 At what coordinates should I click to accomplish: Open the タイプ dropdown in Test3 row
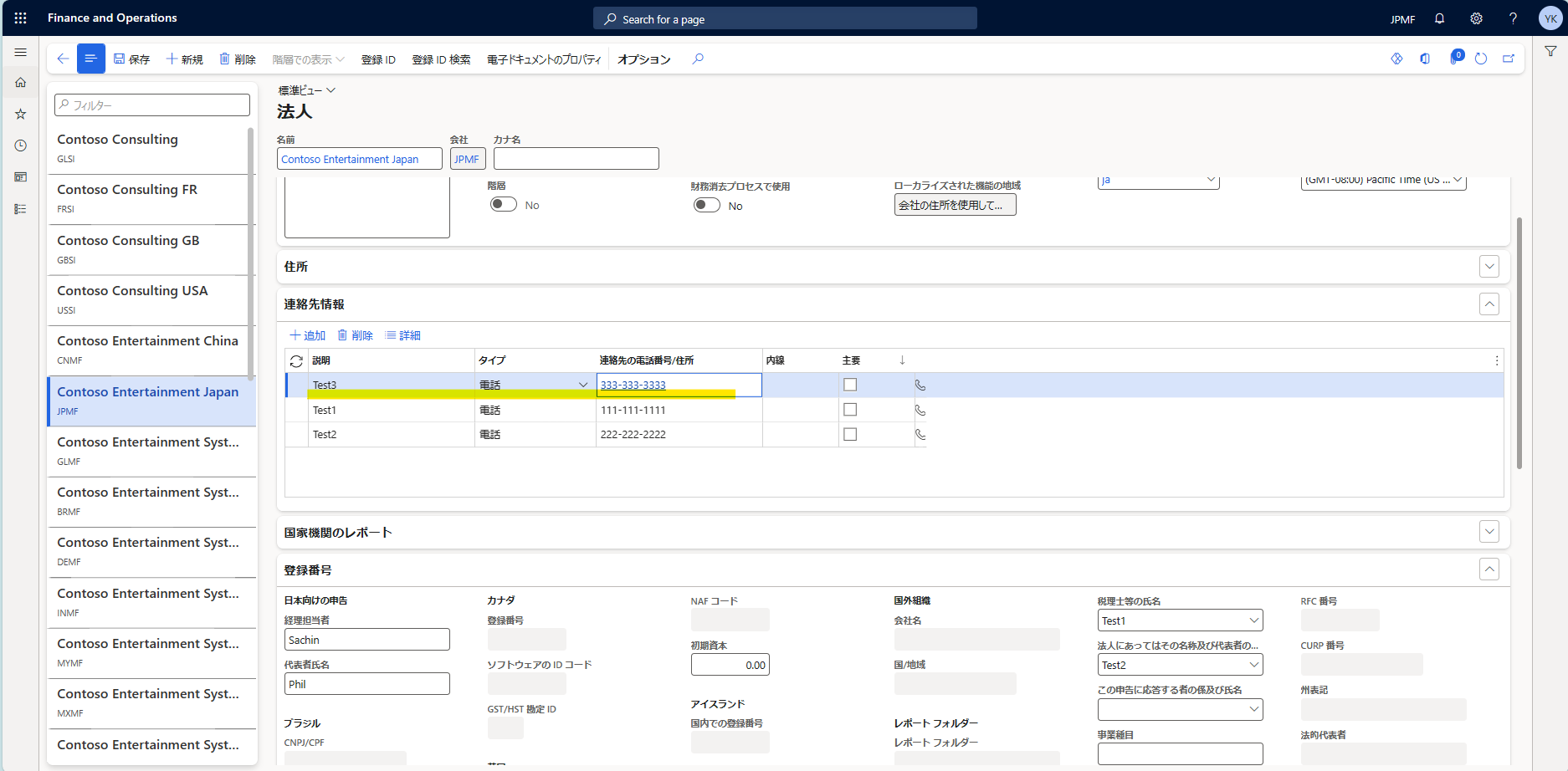583,385
